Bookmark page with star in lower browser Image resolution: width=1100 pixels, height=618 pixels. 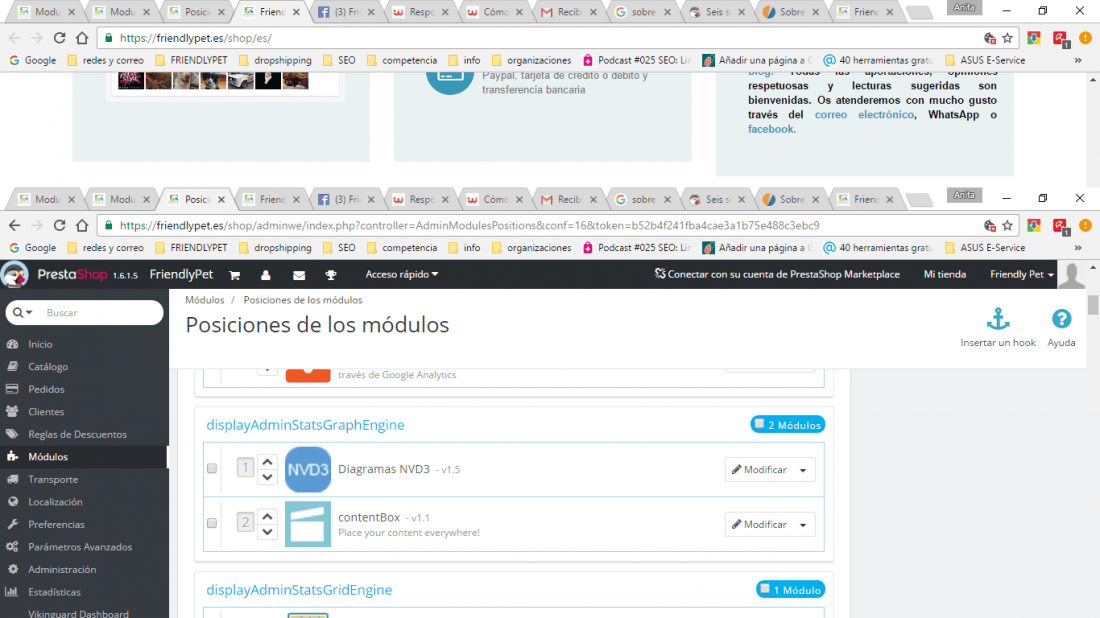(x=1007, y=225)
